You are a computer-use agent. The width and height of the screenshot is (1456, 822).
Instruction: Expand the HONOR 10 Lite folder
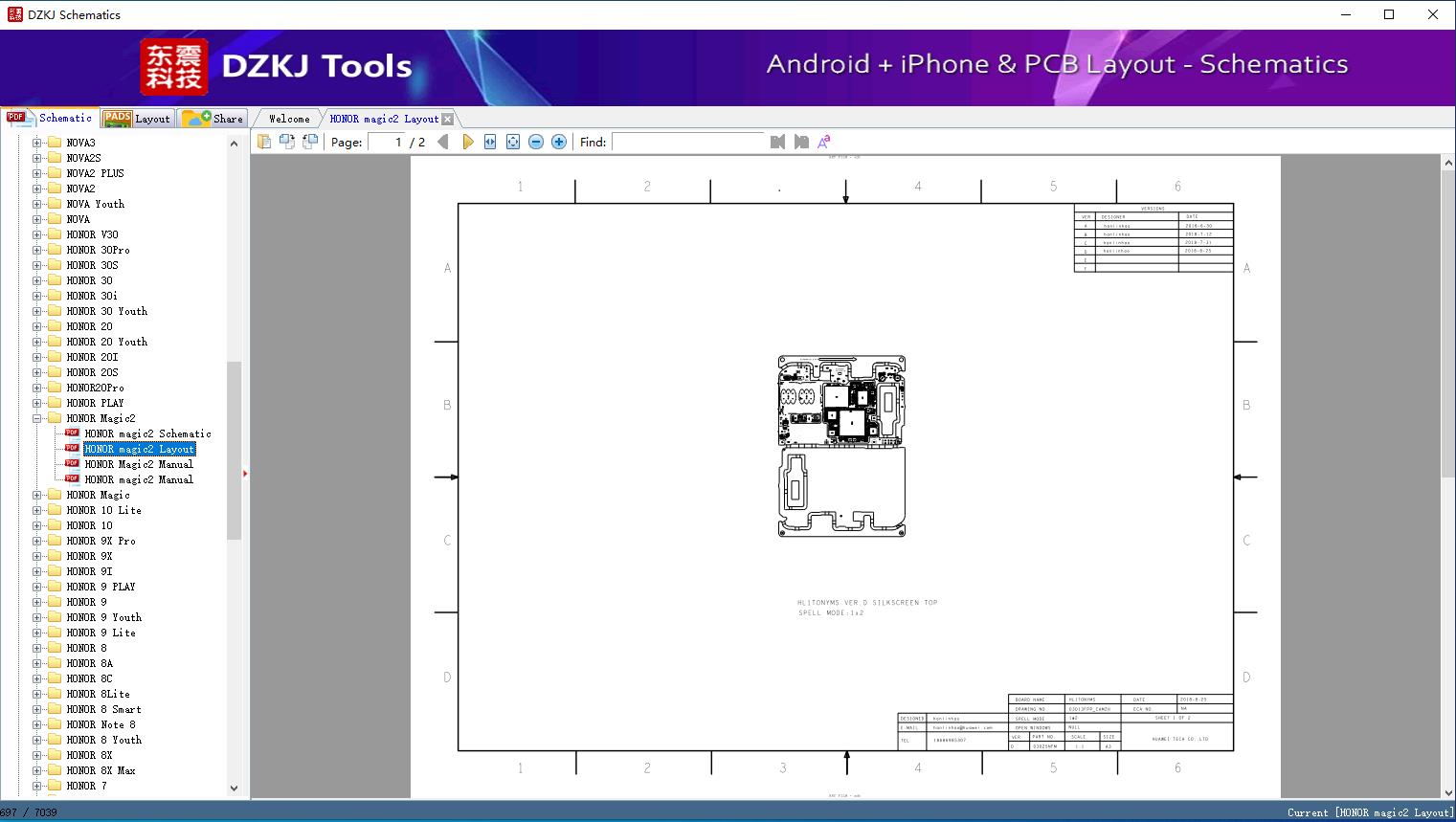coord(37,510)
